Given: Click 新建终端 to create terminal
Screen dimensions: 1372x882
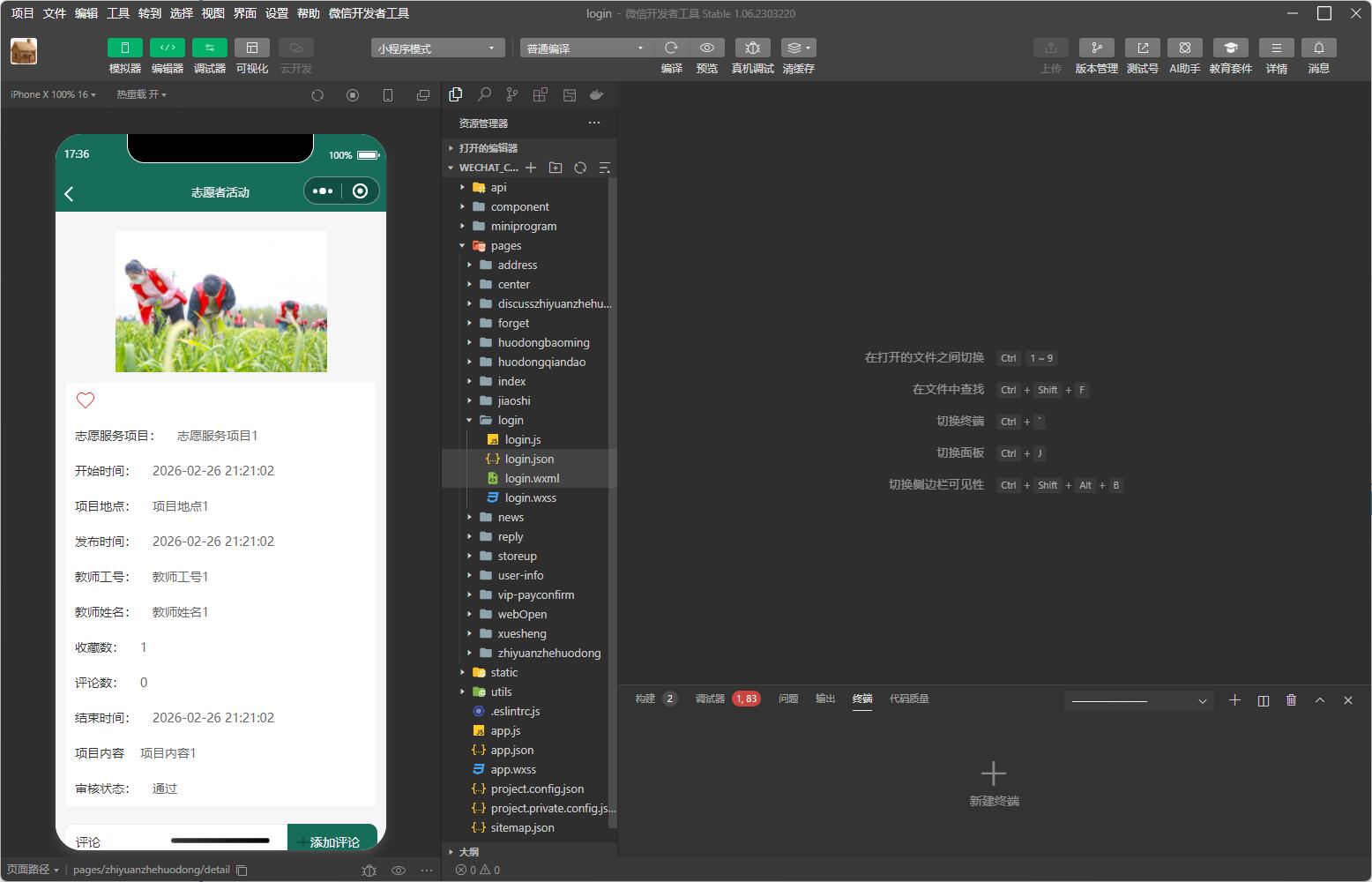Looking at the screenshot, I should click(x=994, y=784).
